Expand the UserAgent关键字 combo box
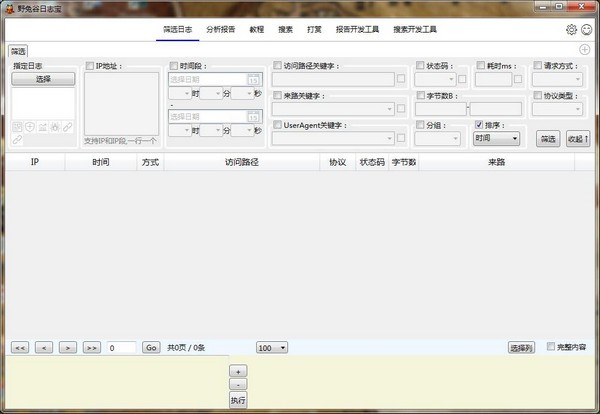The image size is (600, 414). (x=333, y=138)
